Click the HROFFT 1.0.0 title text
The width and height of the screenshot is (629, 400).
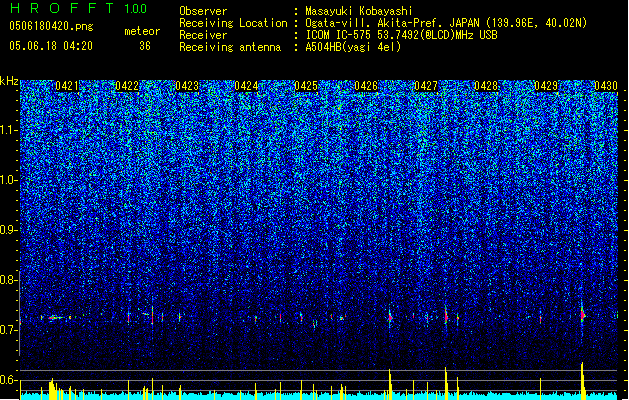coord(79,8)
